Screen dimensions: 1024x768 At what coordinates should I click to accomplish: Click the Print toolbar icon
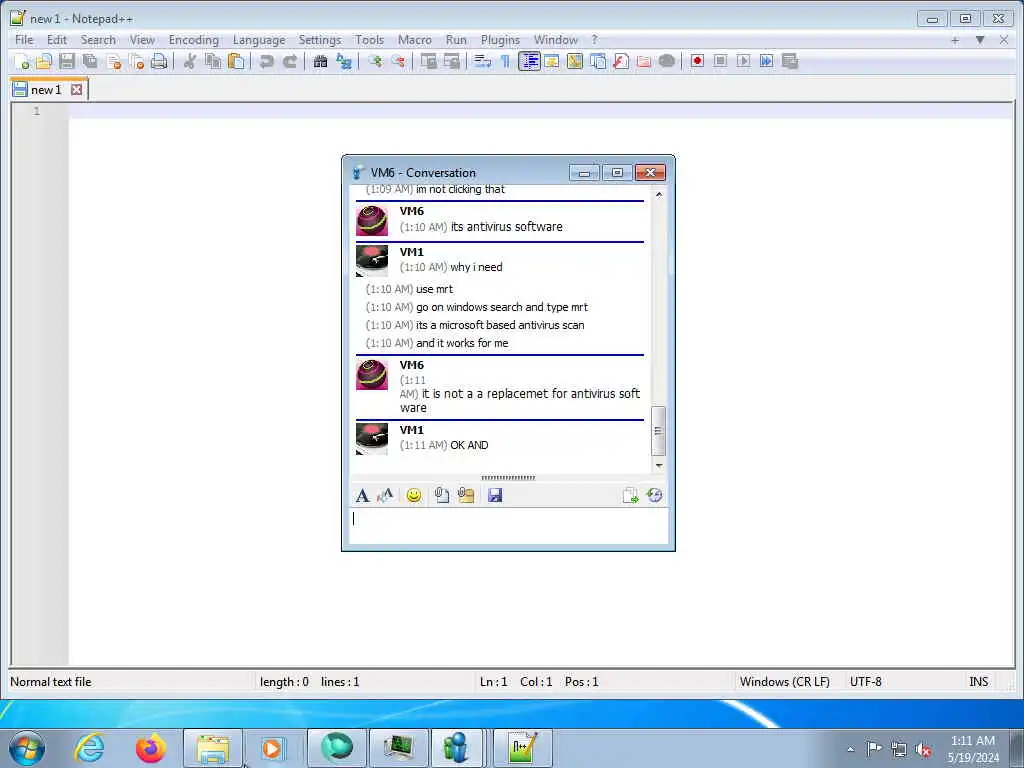click(x=159, y=61)
